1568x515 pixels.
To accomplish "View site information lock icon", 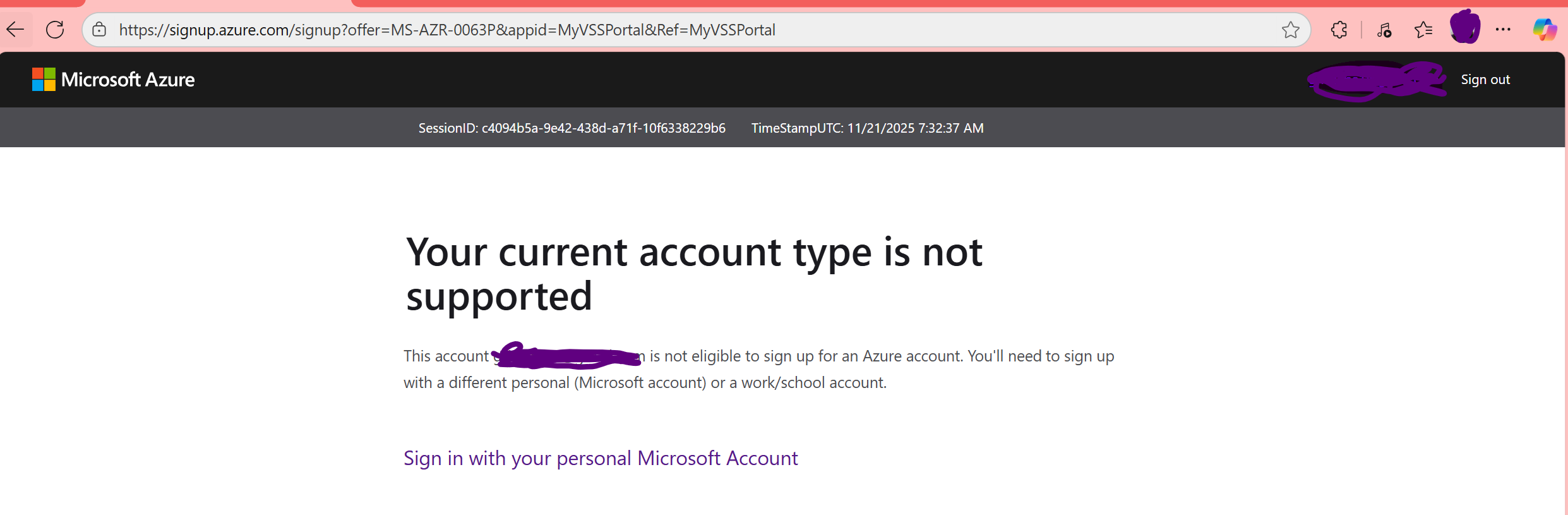I will [99, 30].
